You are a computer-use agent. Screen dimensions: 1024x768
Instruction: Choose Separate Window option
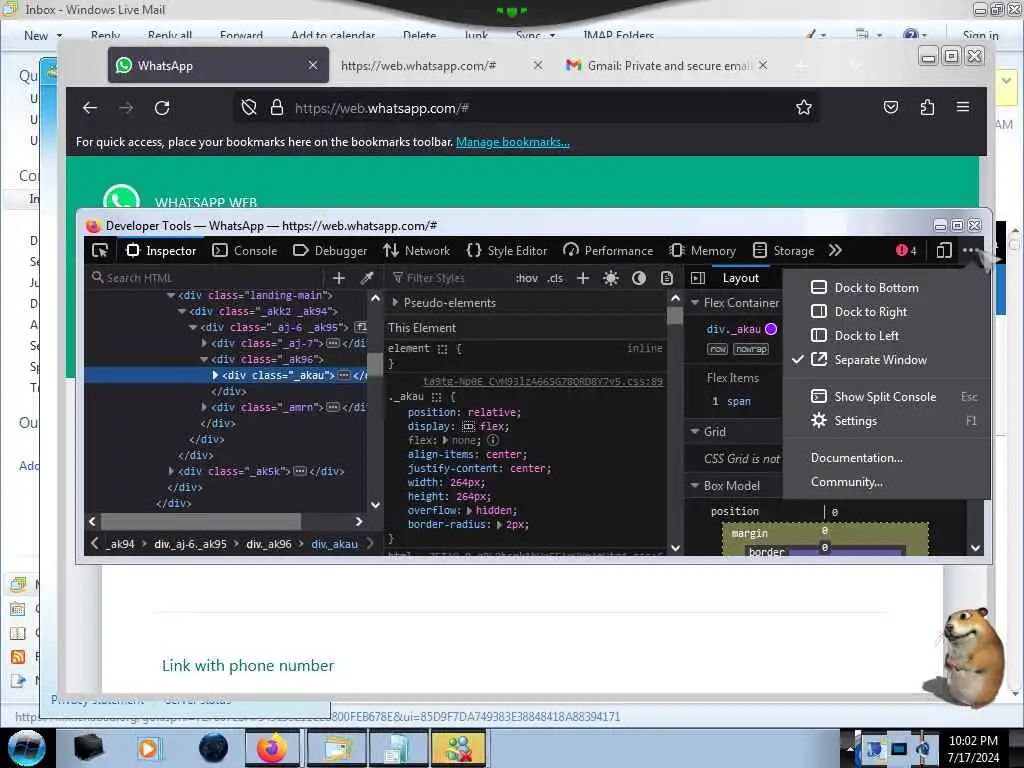pyautogui.click(x=880, y=360)
